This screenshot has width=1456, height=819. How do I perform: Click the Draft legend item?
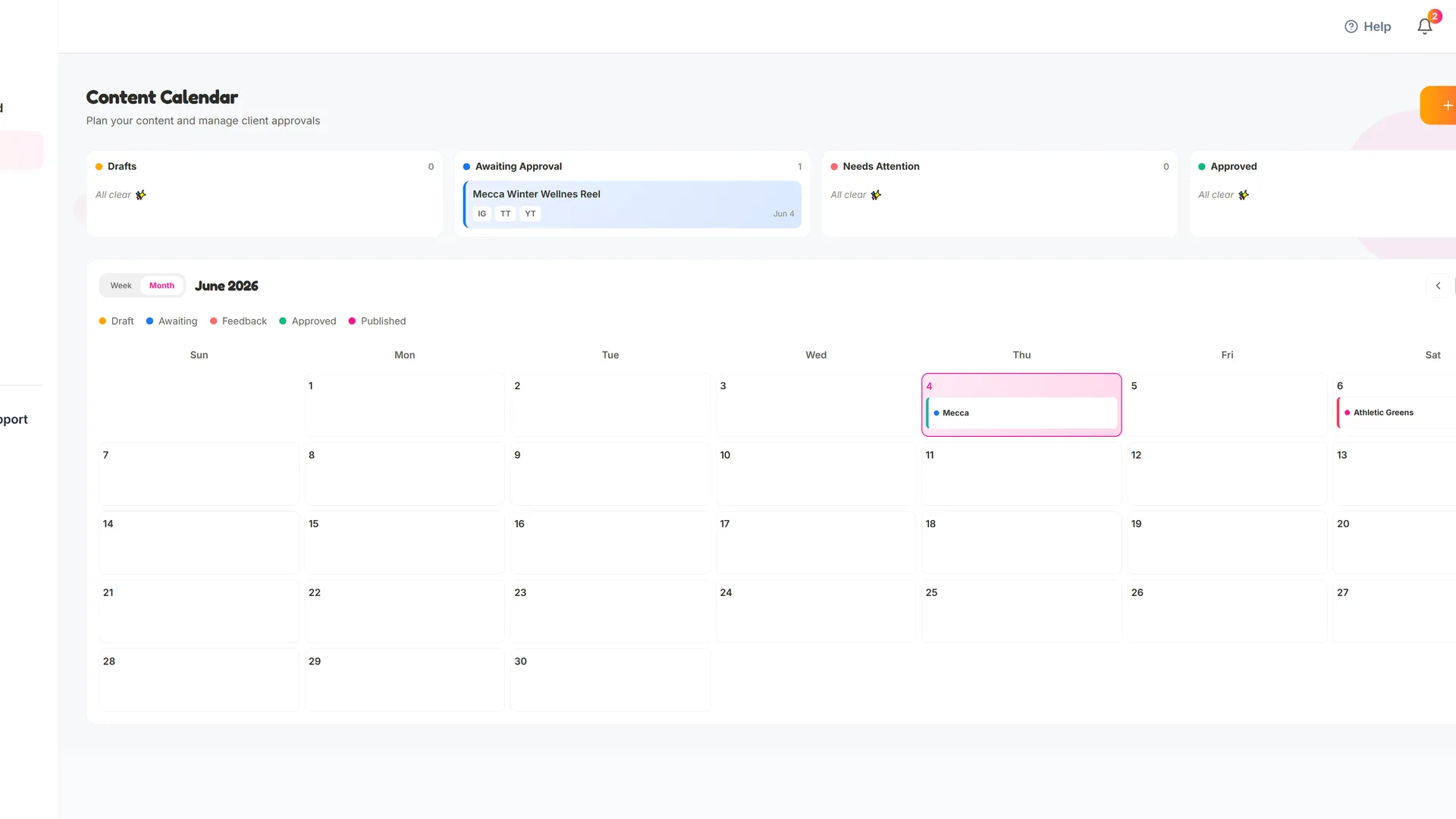(116, 322)
